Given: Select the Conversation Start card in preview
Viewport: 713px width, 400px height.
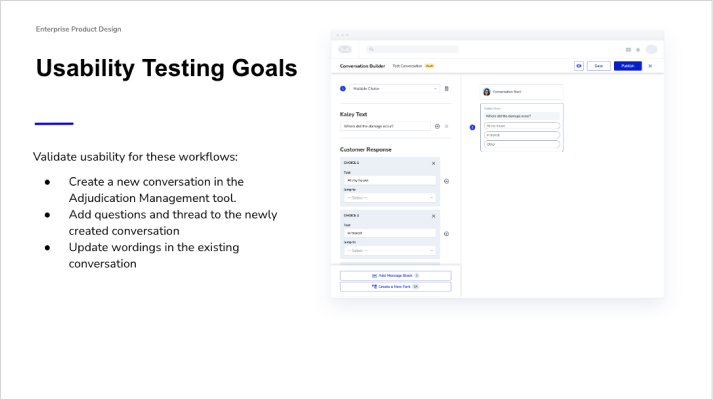Looking at the screenshot, I should tap(521, 91).
